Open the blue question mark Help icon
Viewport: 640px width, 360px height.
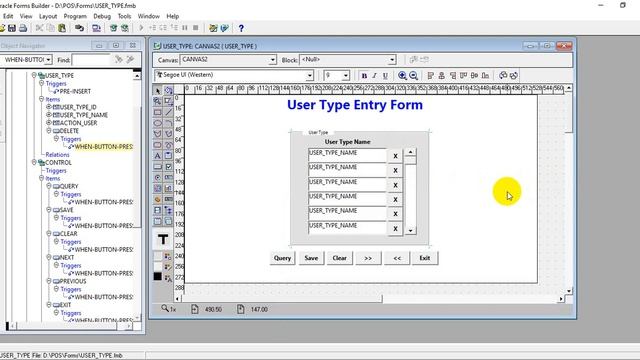click(x=241, y=28)
